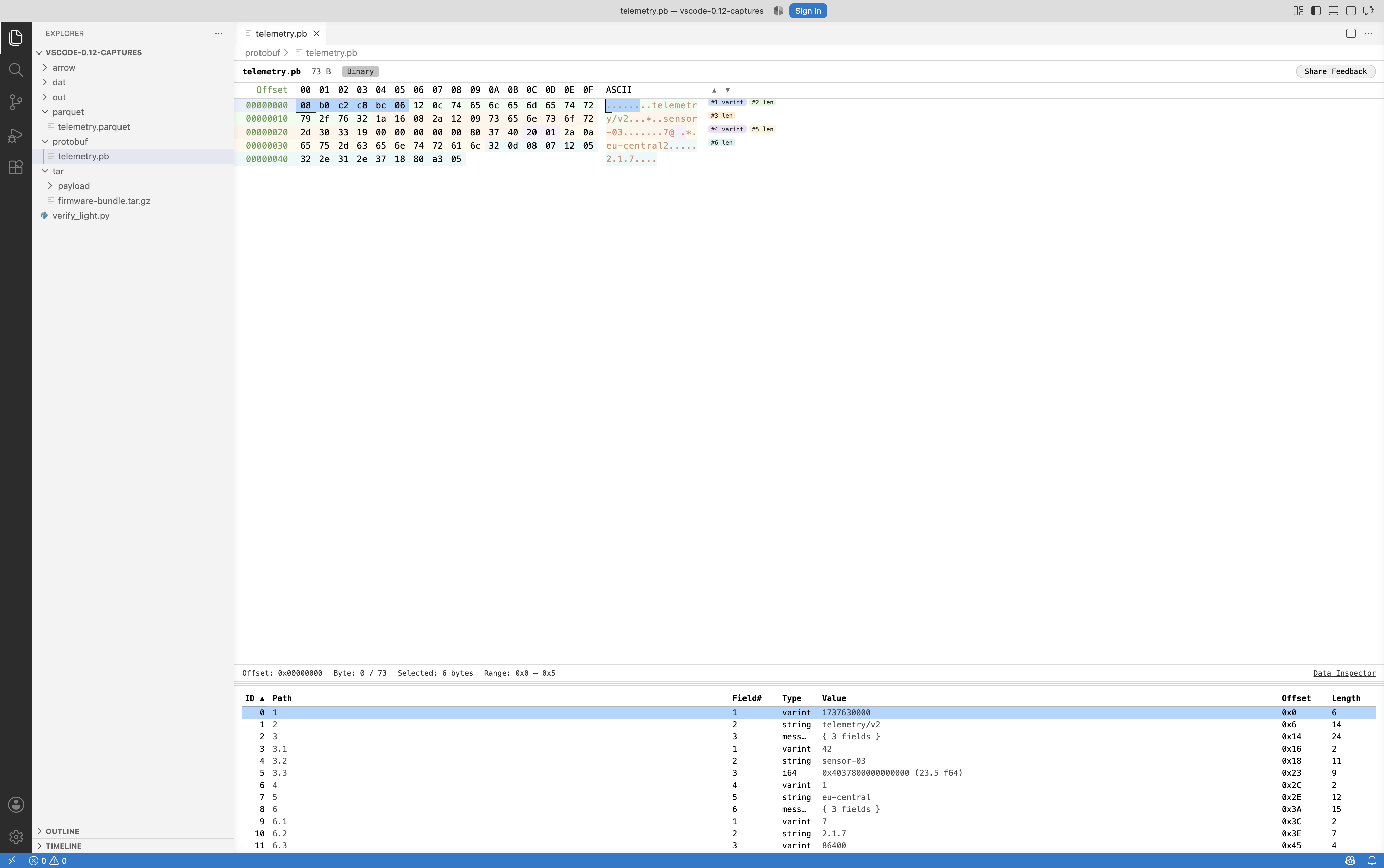This screenshot has width=1384, height=868.
Task: Click the Sign In button
Action: click(807, 11)
